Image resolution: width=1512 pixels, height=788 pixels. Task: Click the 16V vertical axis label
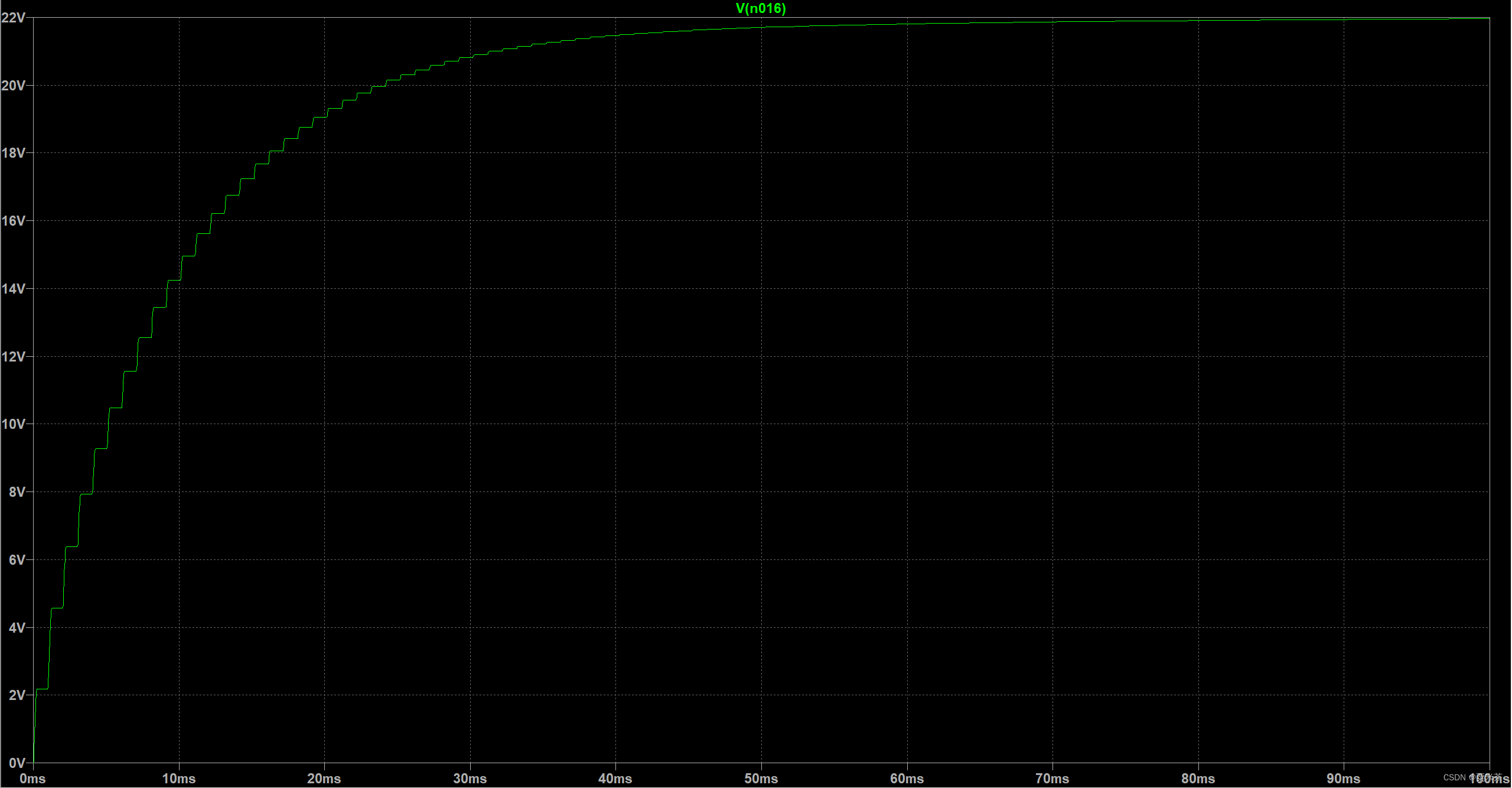(x=14, y=221)
